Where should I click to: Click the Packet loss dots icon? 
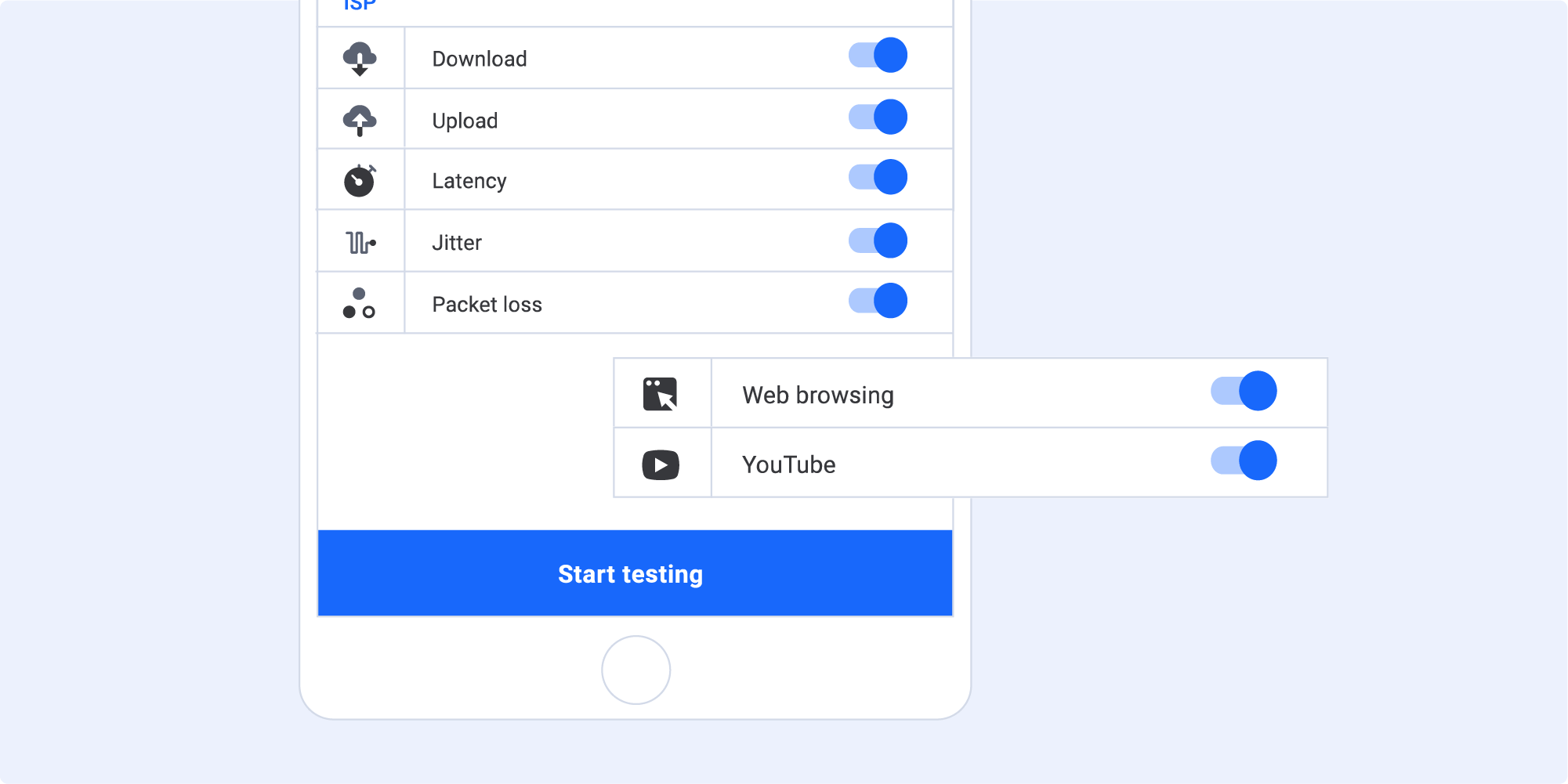359,303
